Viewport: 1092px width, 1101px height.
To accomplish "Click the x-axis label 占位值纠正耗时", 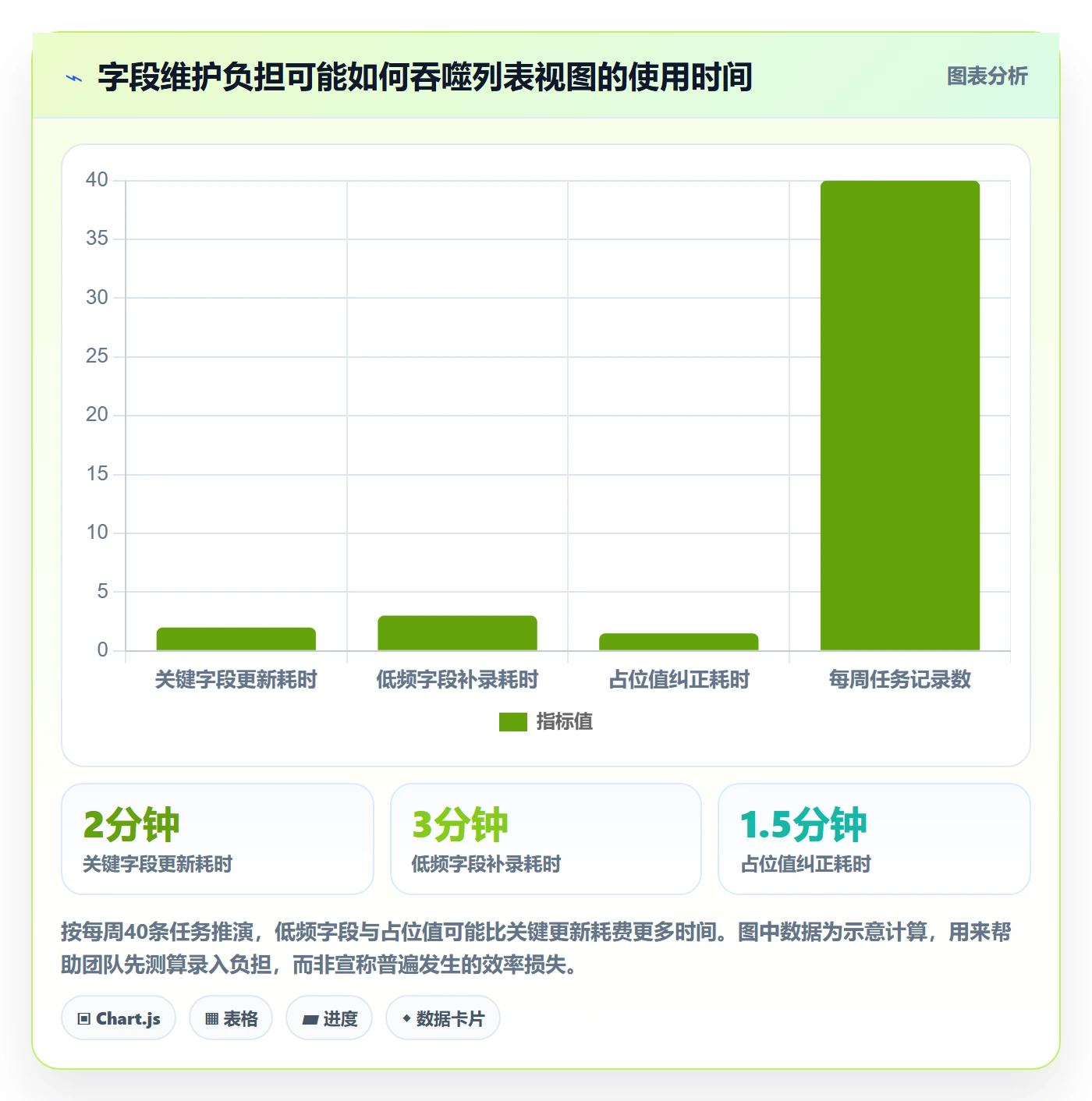I will (x=679, y=680).
